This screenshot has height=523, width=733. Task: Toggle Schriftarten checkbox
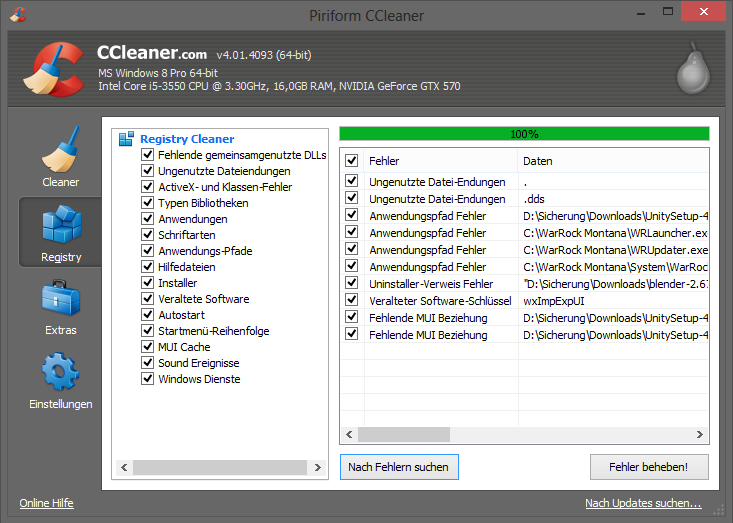click(x=147, y=235)
